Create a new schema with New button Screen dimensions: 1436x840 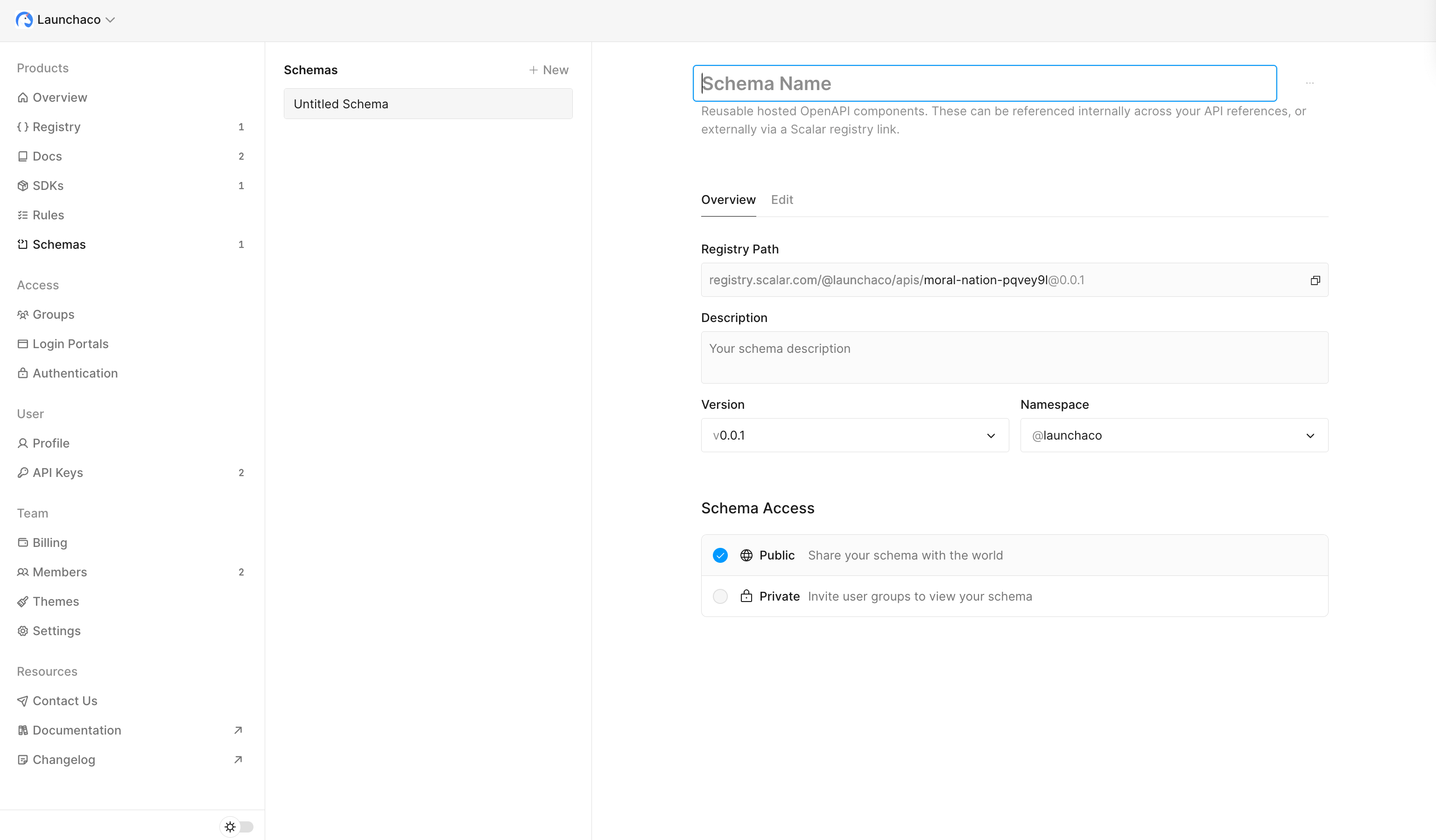click(x=548, y=70)
